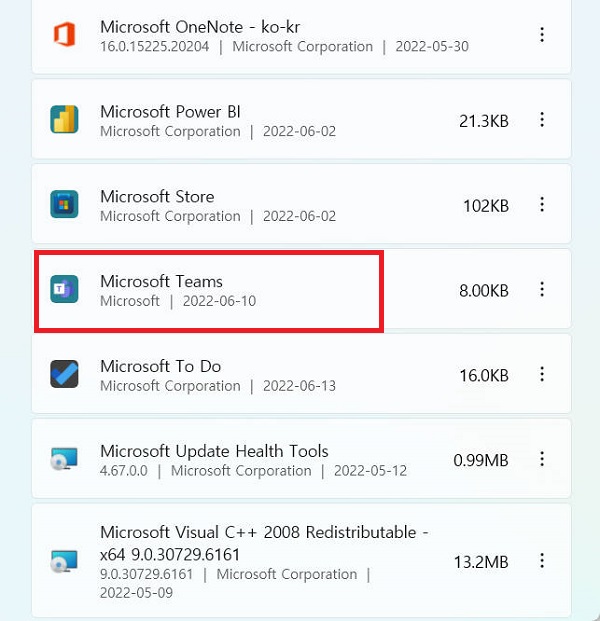This screenshot has height=621, width=600.
Task: Select the Microsoft To Do title
Action: (160, 366)
